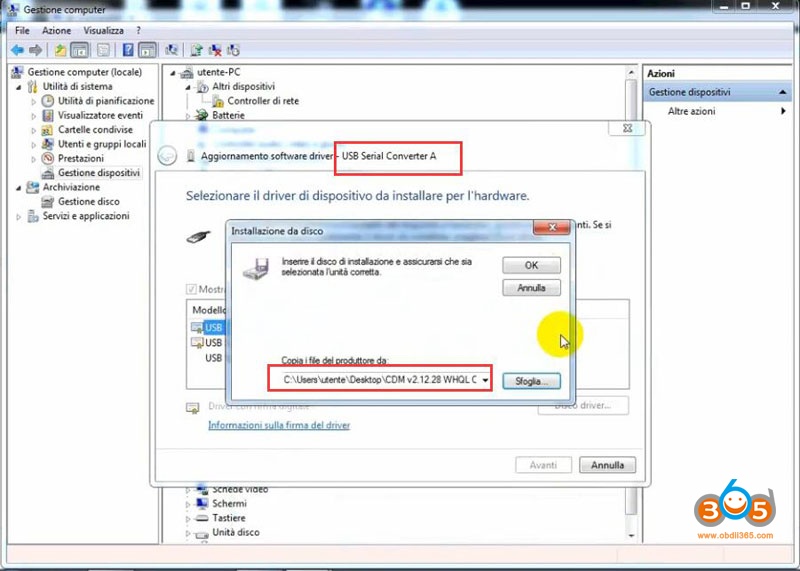Click the Forward arrow toolbar icon
The height and width of the screenshot is (571, 800).
pyautogui.click(x=35, y=50)
